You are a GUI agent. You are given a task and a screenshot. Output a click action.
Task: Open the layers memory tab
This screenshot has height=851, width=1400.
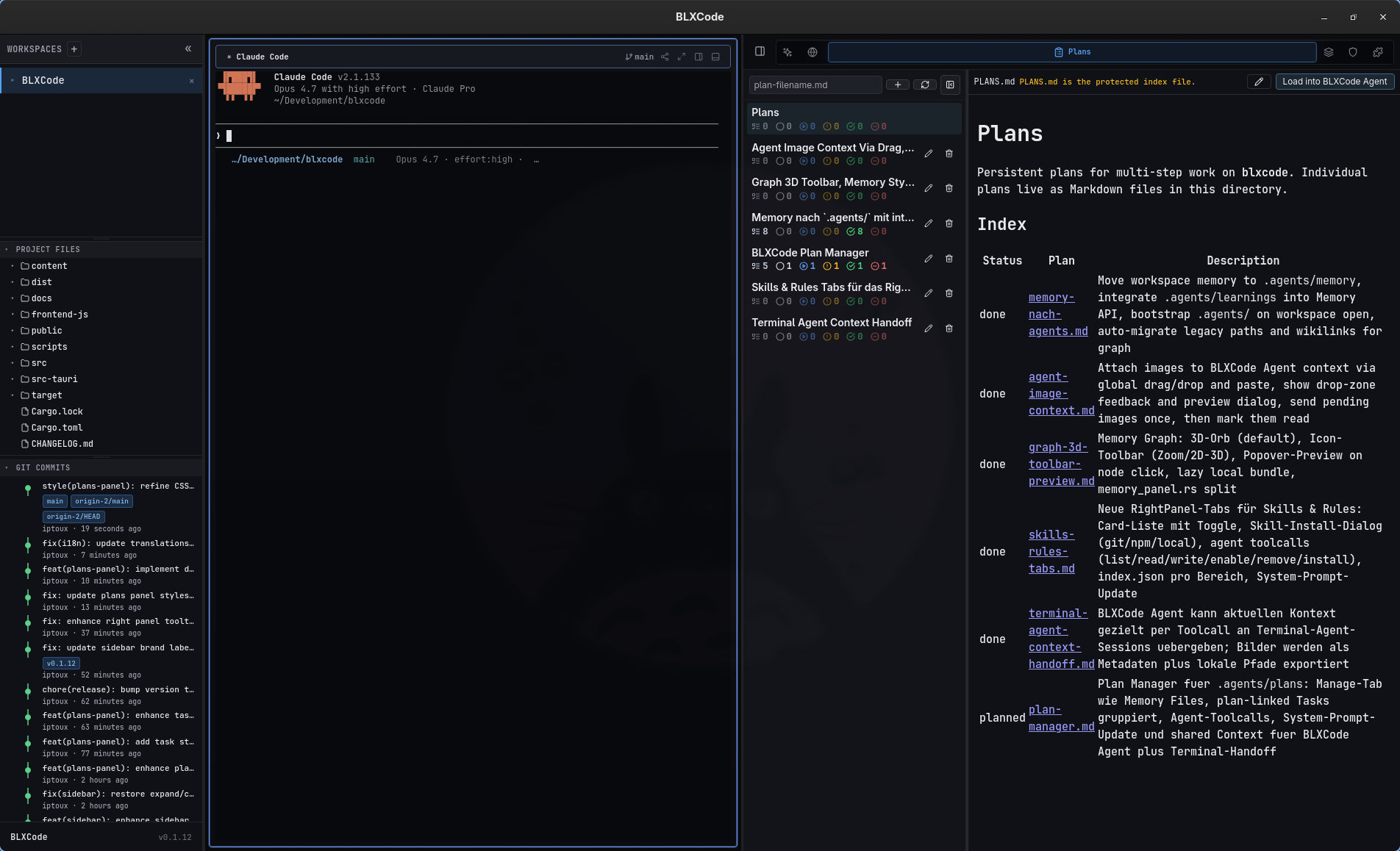pos(1329,52)
